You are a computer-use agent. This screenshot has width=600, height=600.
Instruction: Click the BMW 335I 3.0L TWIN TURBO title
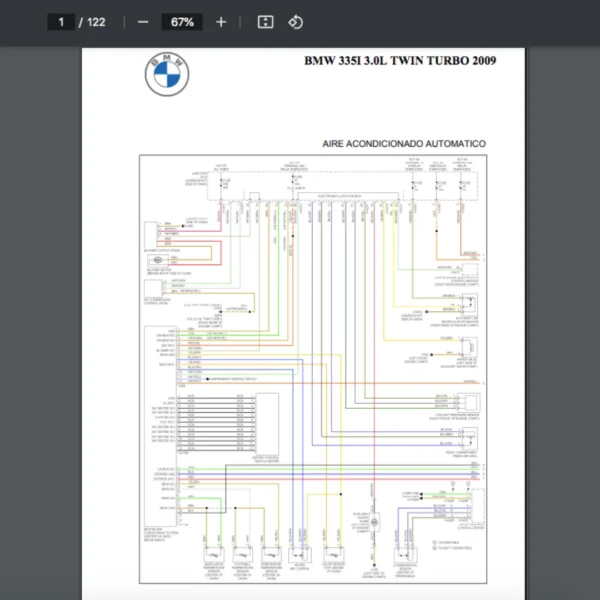[x=400, y=61]
